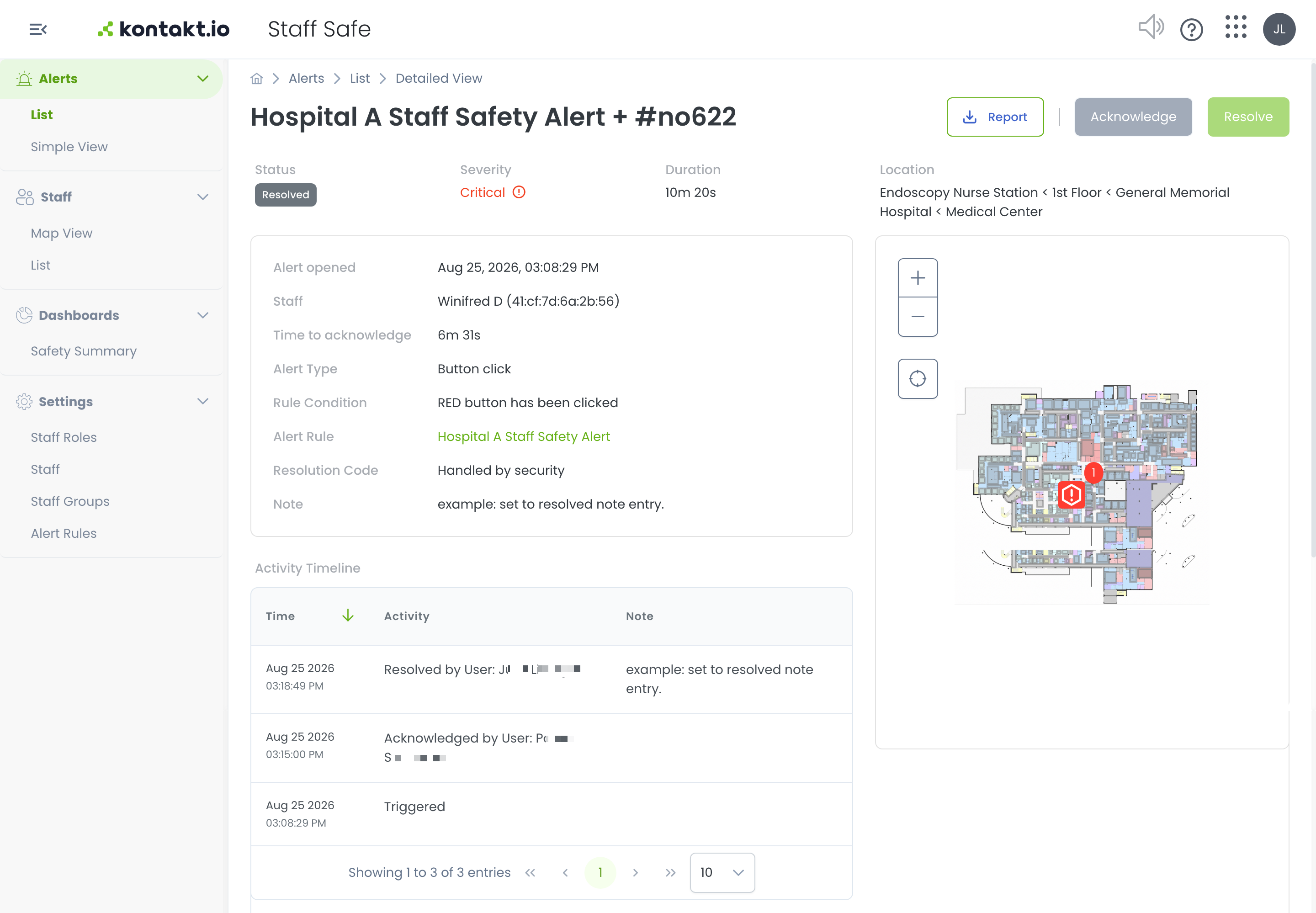Viewport: 1316px width, 913px height.
Task: Click the floor plan map thumbnail
Action: tap(1081, 492)
